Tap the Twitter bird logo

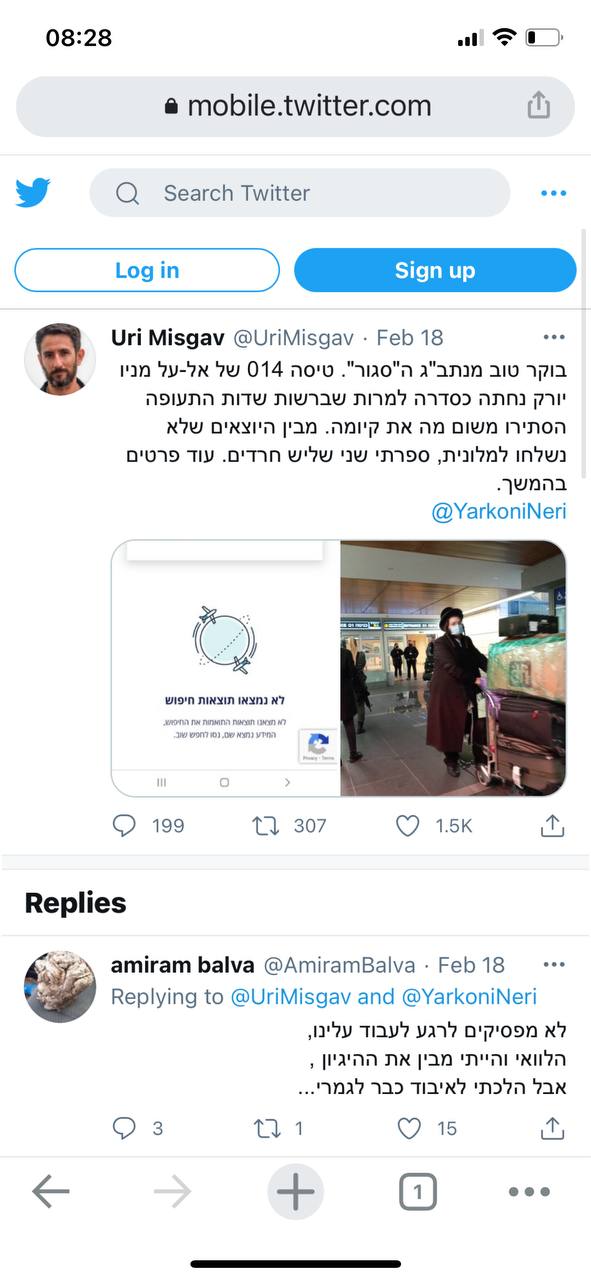coord(33,193)
